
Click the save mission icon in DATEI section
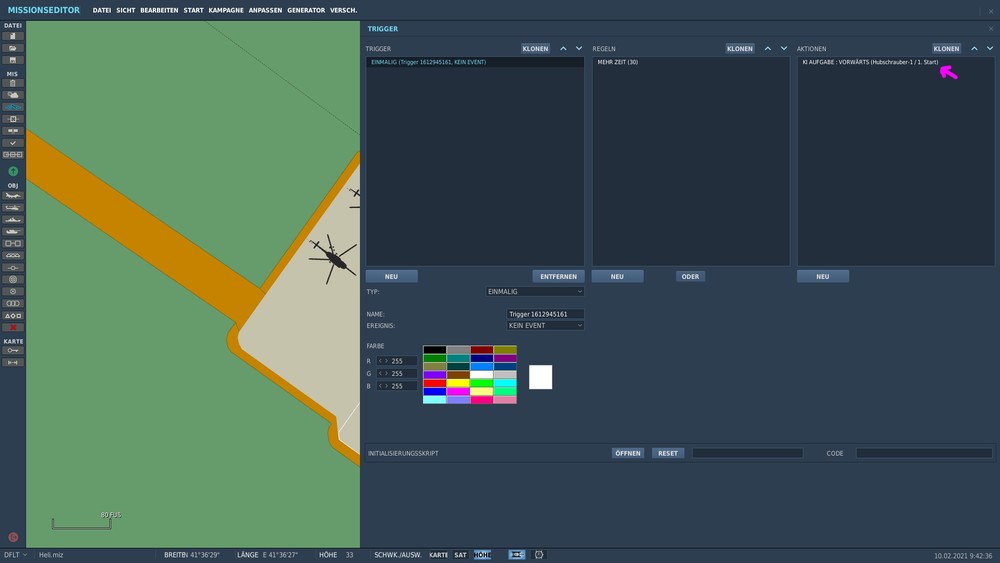(13, 60)
